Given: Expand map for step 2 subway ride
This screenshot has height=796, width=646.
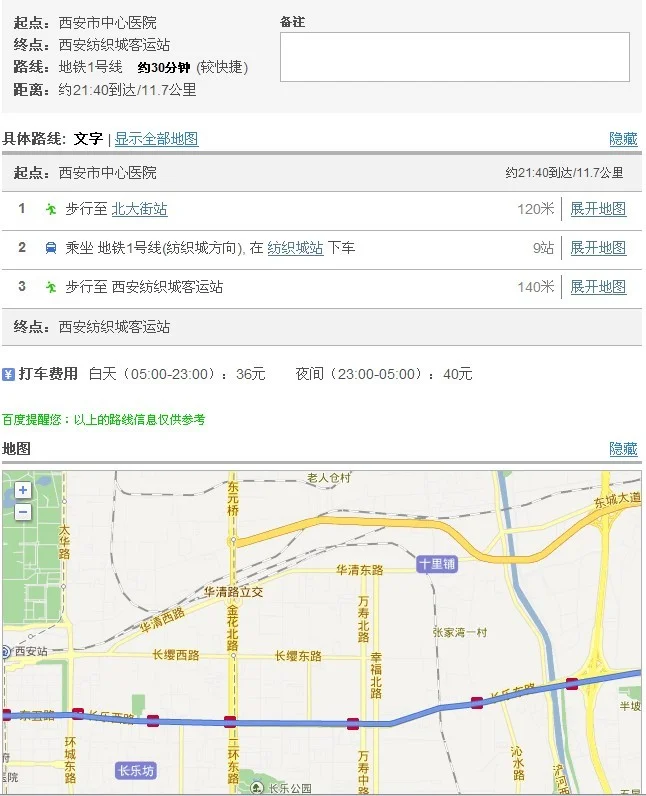Looking at the screenshot, I should coord(598,248).
